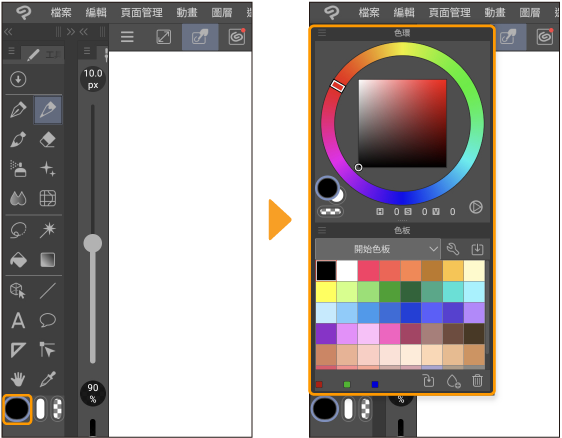Expand the 開始色板 palette dropdown
The width and height of the screenshot is (562, 438).
point(378,249)
